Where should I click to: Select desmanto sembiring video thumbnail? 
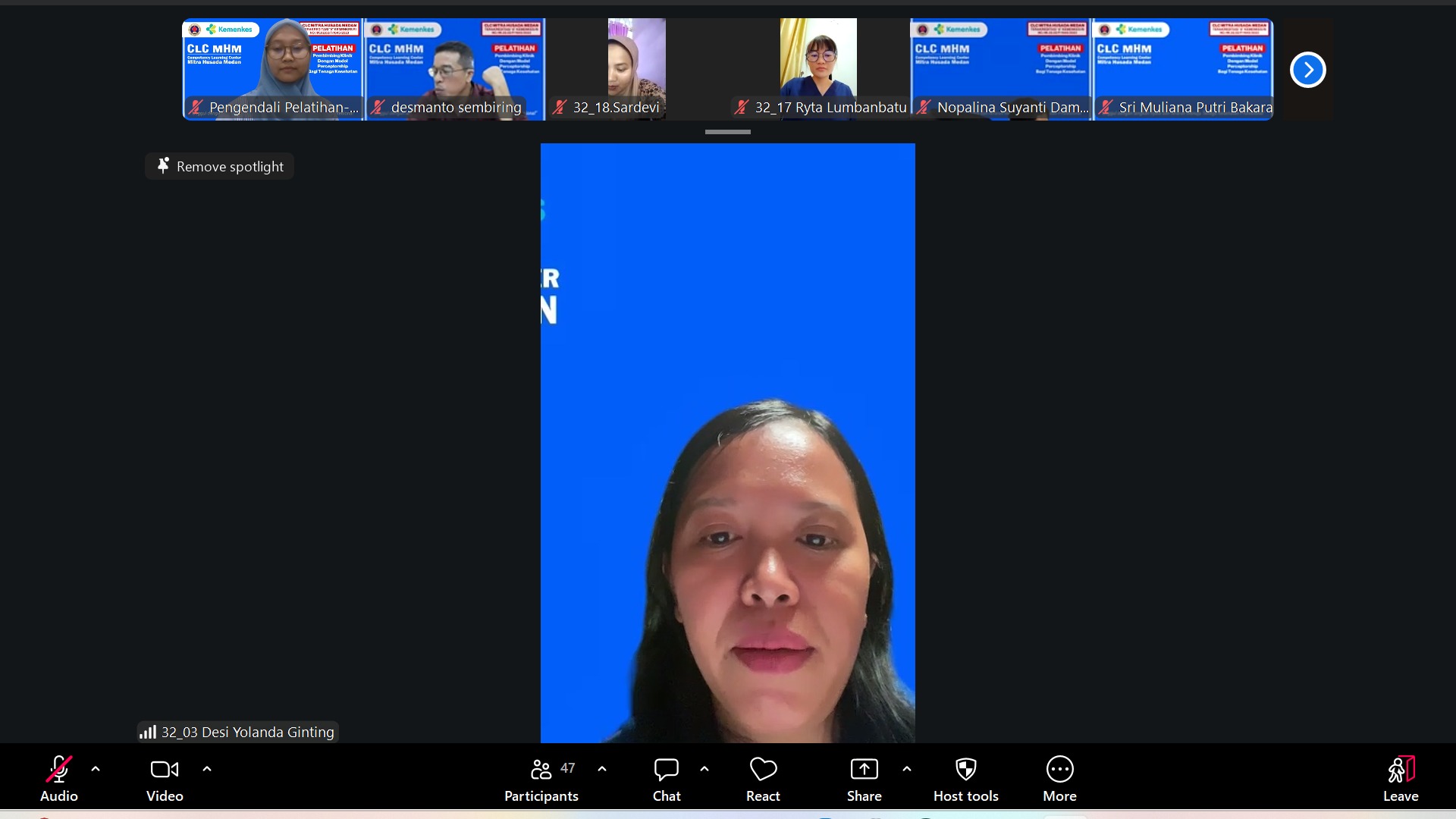click(x=454, y=69)
